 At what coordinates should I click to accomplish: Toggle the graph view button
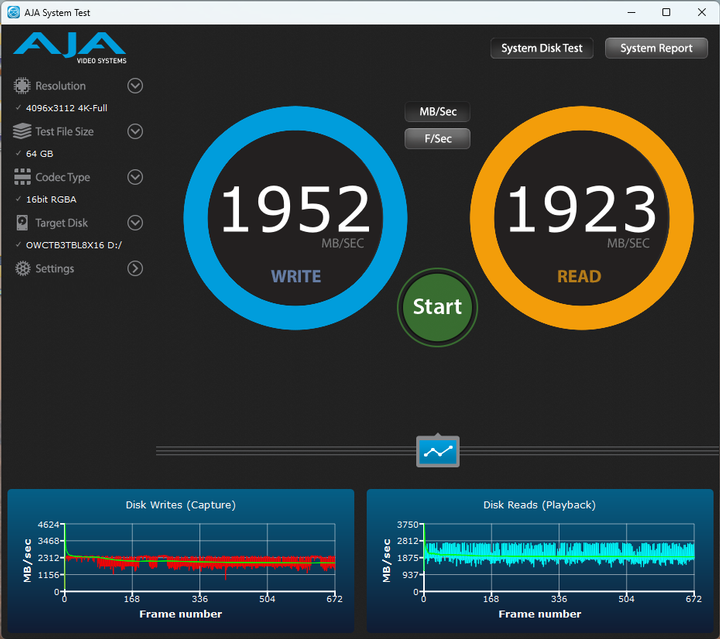pyautogui.click(x=437, y=451)
